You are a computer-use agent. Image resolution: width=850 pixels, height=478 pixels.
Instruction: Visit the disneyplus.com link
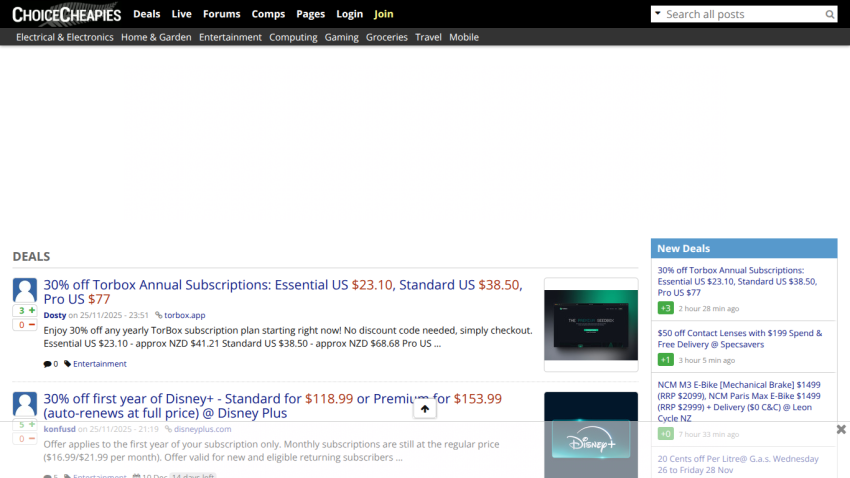pos(202,429)
